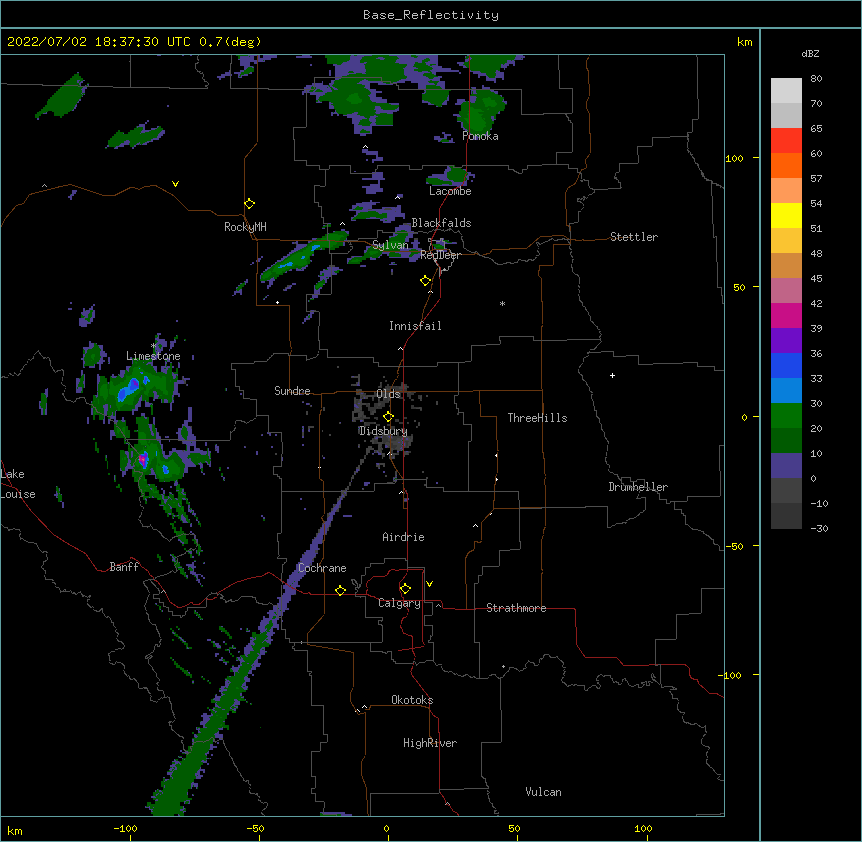Click the white plus marker north of Drumheller

coord(612,375)
